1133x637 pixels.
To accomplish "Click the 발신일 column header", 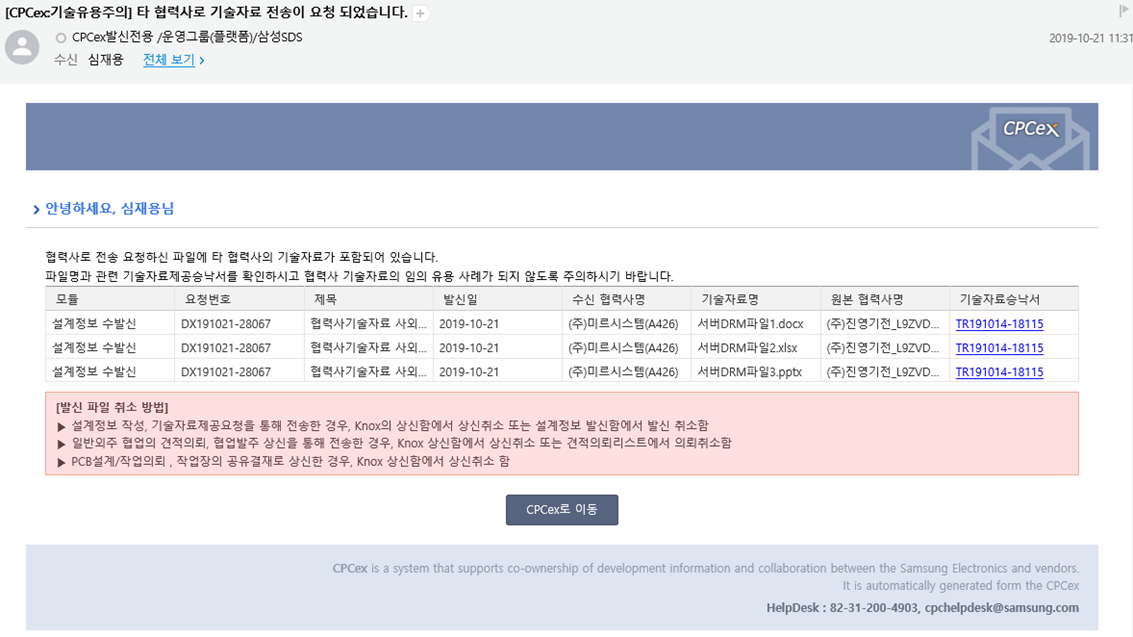I will click(460, 299).
